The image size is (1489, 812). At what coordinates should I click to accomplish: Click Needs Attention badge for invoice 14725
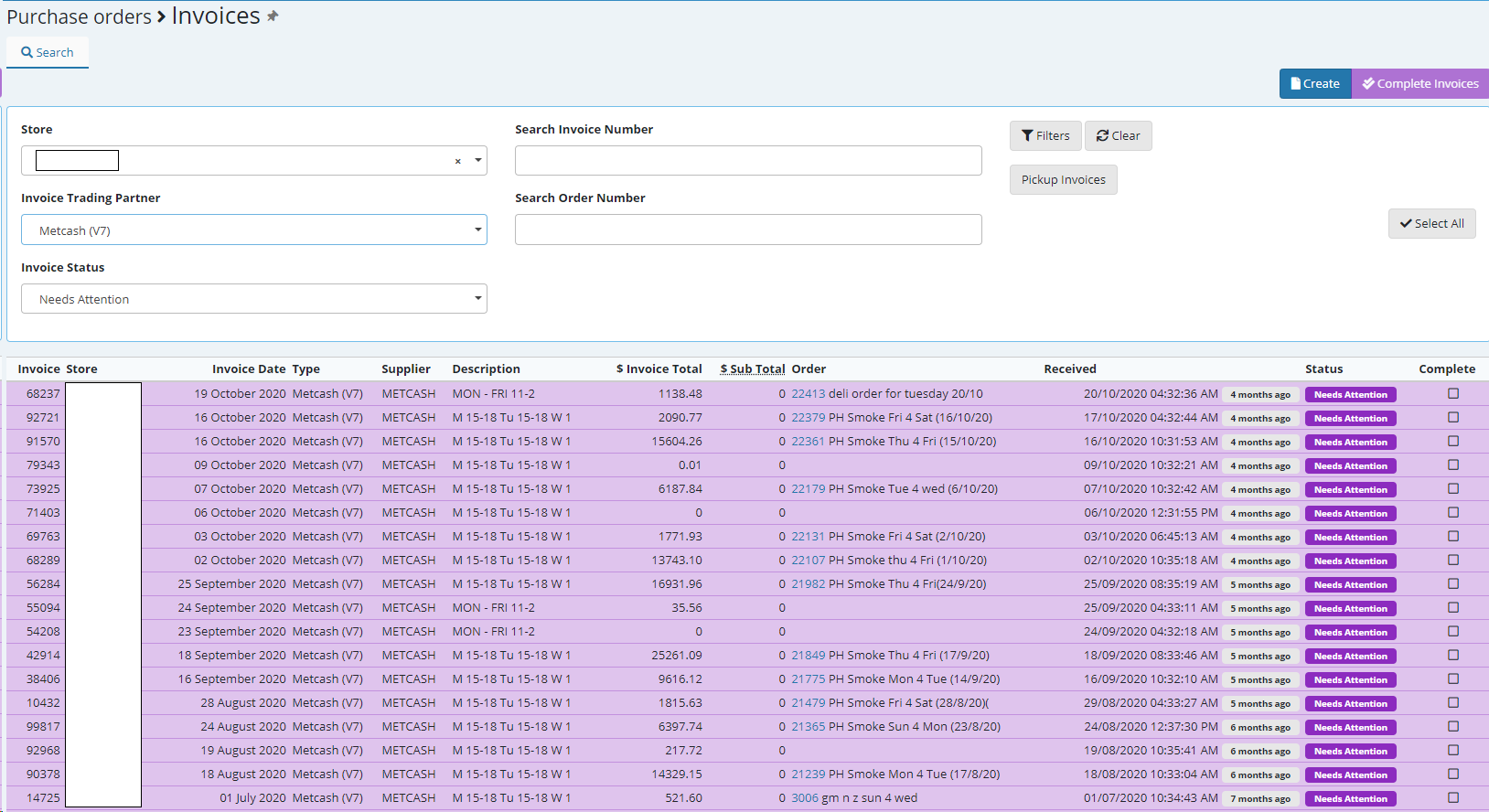pyautogui.click(x=1351, y=799)
